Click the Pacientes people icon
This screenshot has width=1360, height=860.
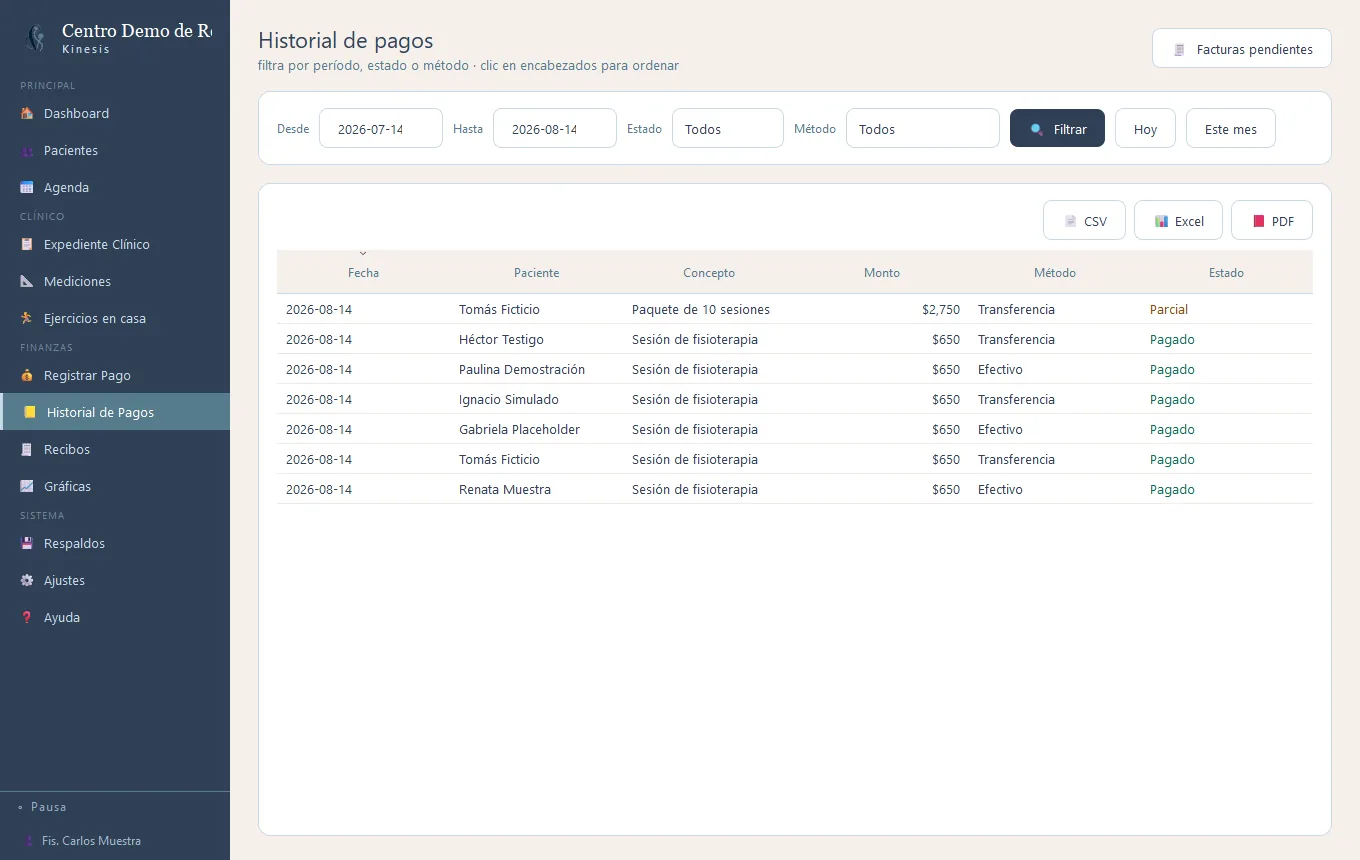tap(27, 150)
